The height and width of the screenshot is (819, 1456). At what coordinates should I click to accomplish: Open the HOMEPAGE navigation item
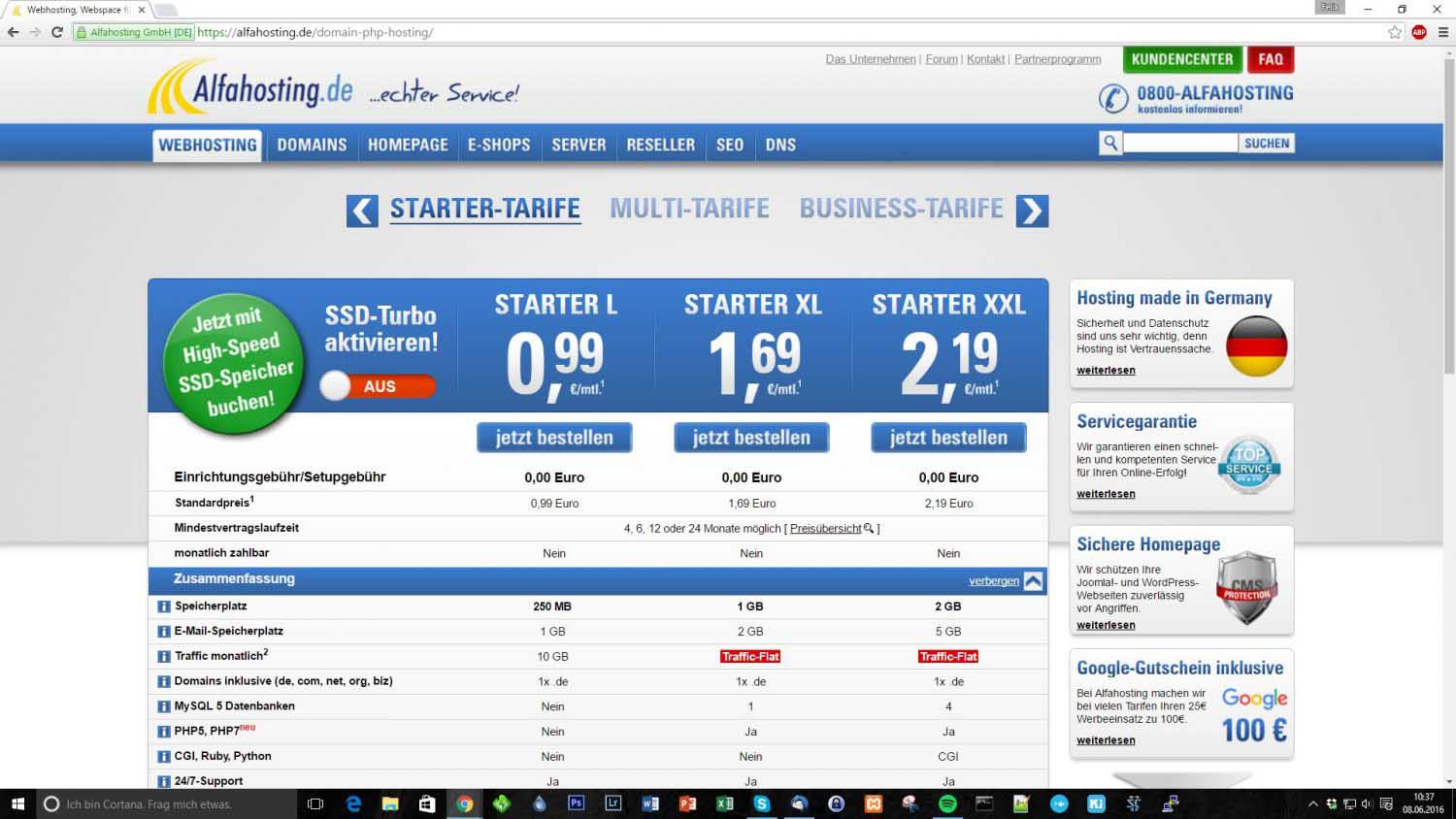pyautogui.click(x=408, y=145)
